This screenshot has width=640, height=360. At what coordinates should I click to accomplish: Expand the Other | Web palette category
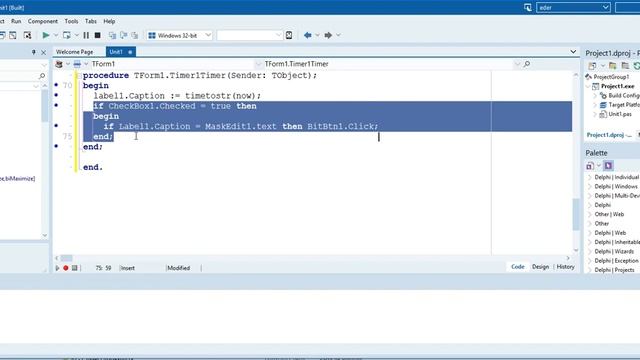(590, 214)
